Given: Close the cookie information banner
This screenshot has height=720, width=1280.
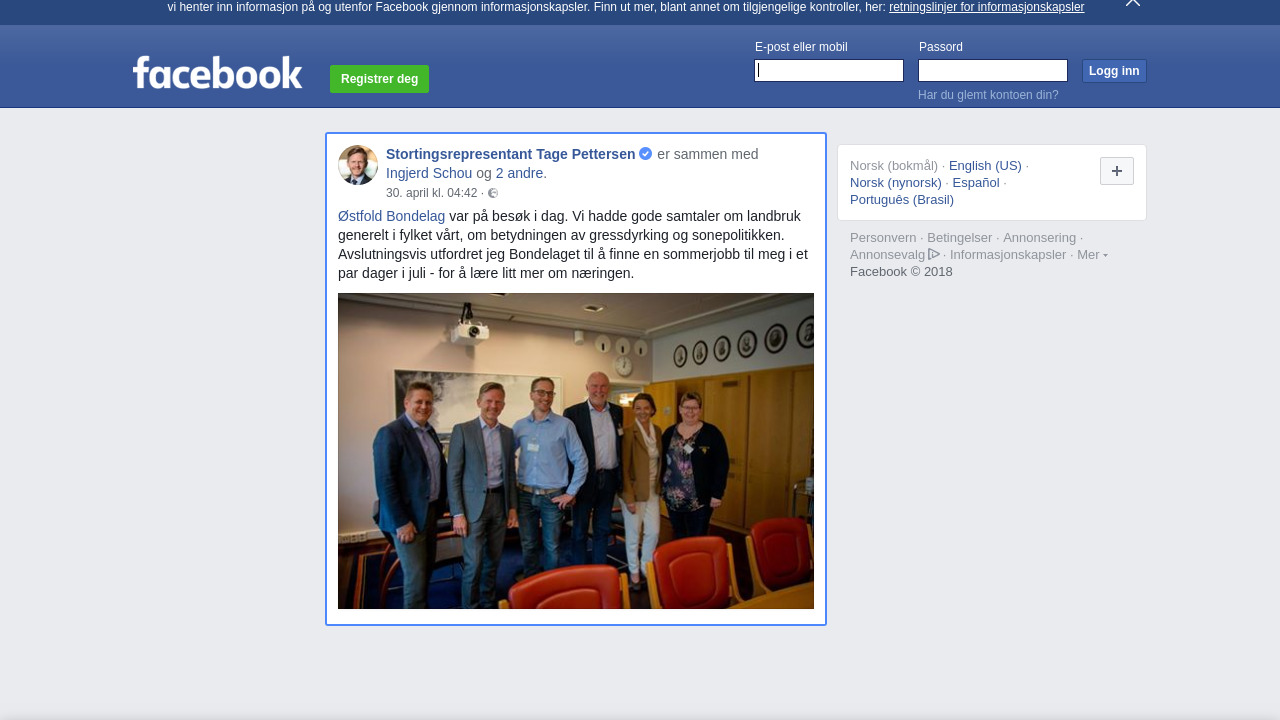Looking at the screenshot, I should pos(1133,3).
